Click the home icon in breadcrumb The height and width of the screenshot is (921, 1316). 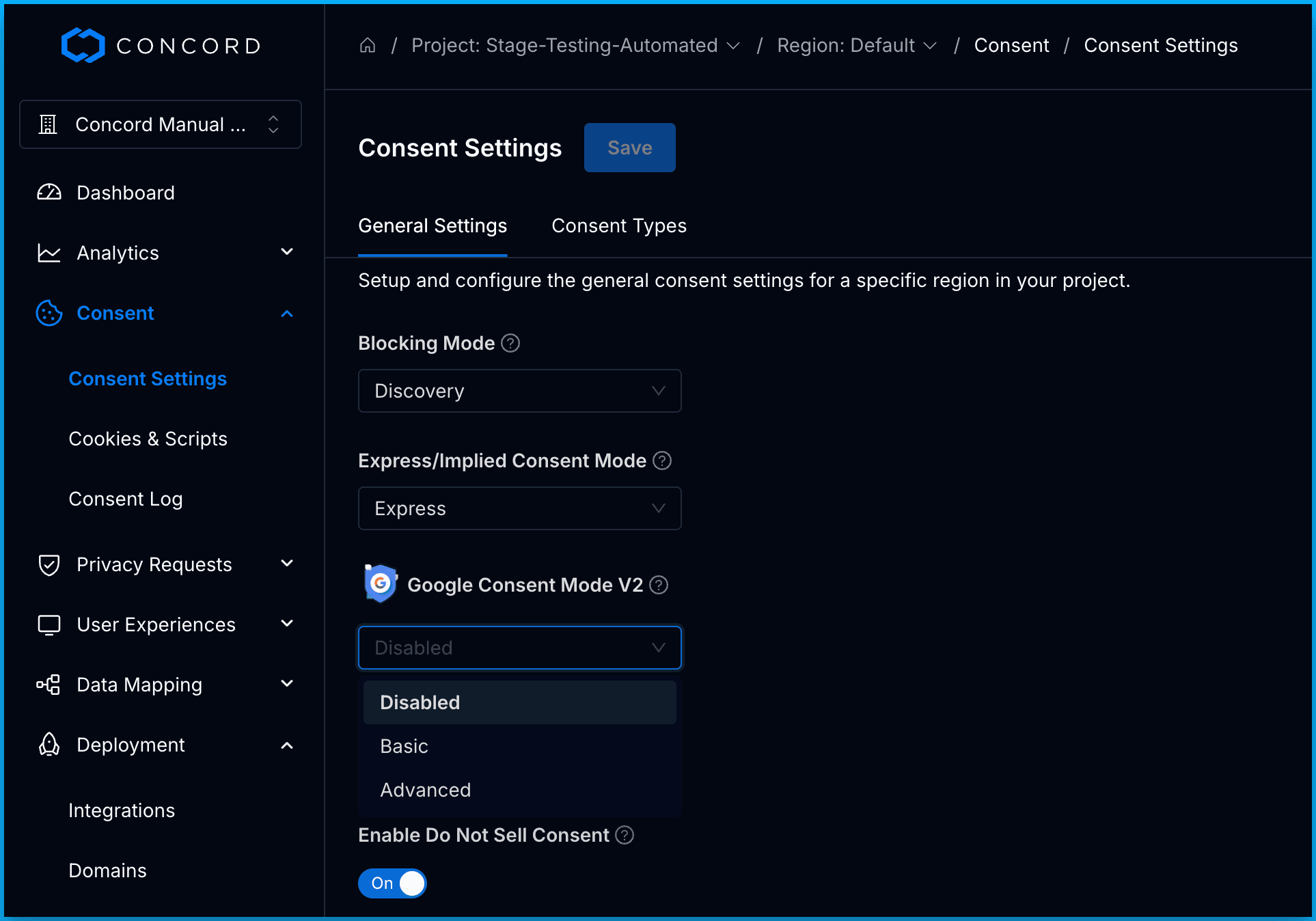tap(368, 45)
